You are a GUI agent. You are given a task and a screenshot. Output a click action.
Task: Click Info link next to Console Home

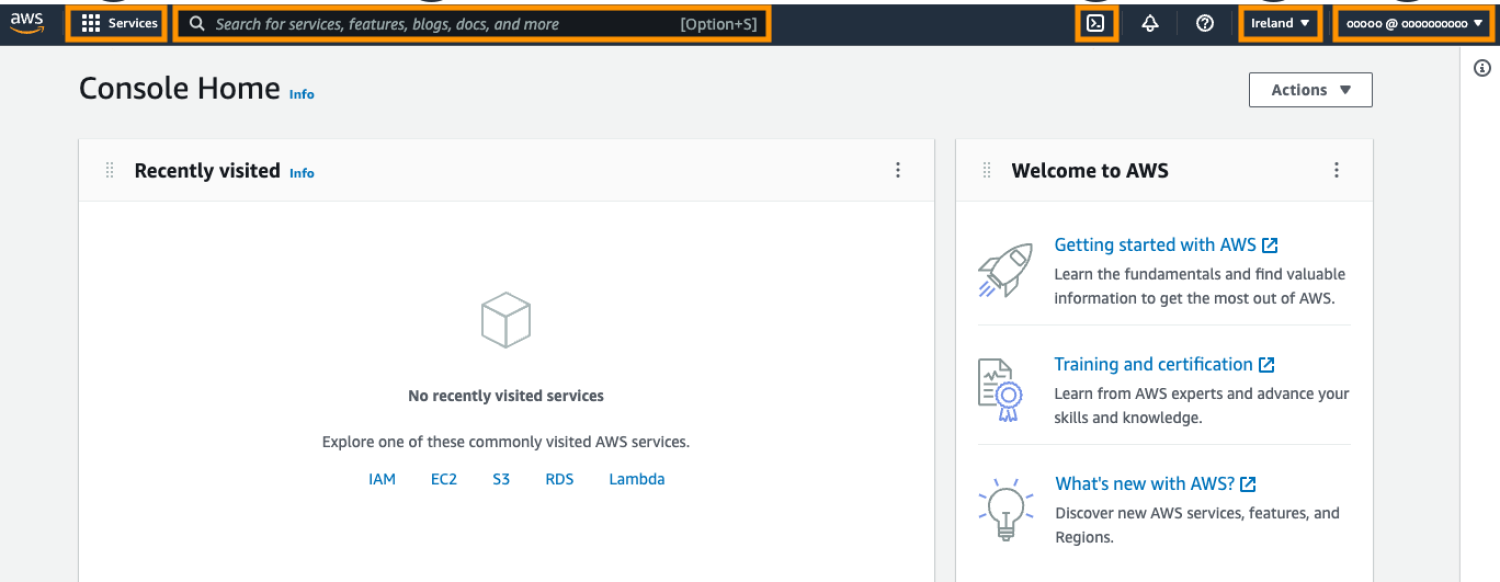click(x=302, y=94)
